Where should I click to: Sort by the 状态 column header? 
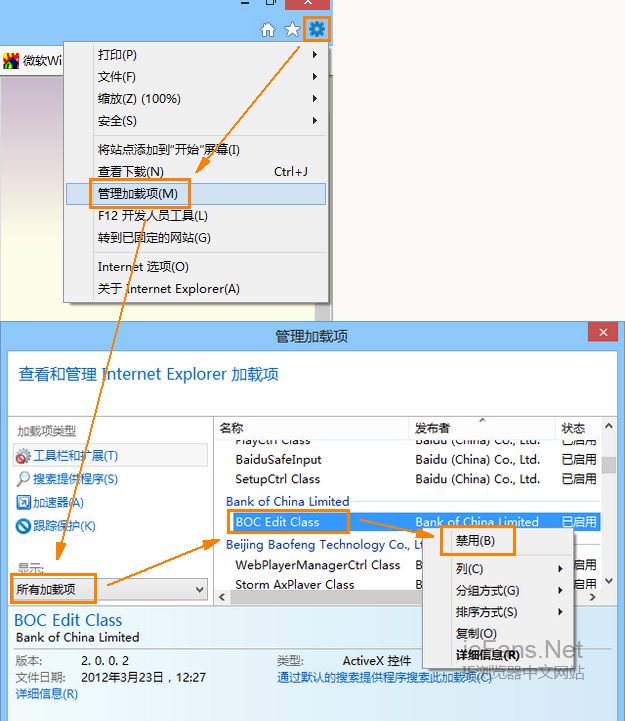578,429
